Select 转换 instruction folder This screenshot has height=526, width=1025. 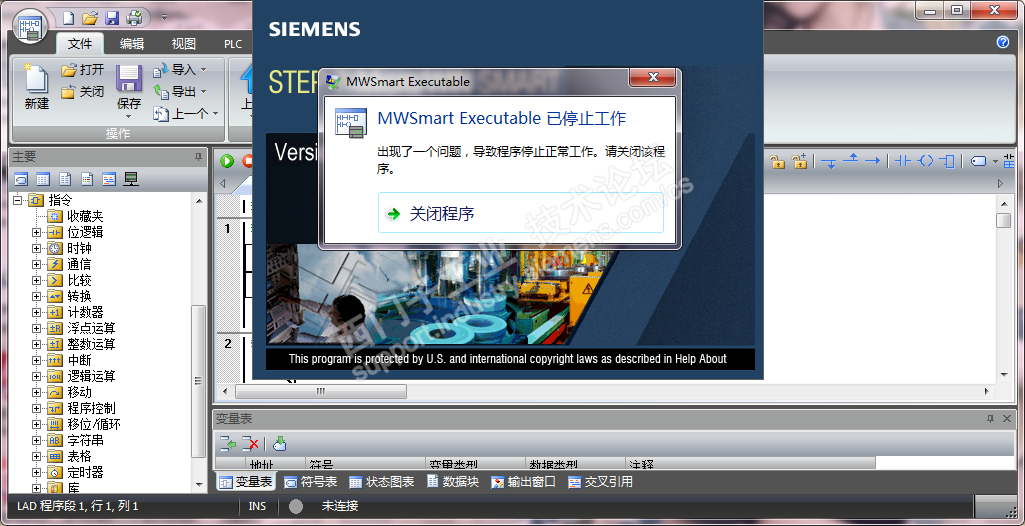79,296
